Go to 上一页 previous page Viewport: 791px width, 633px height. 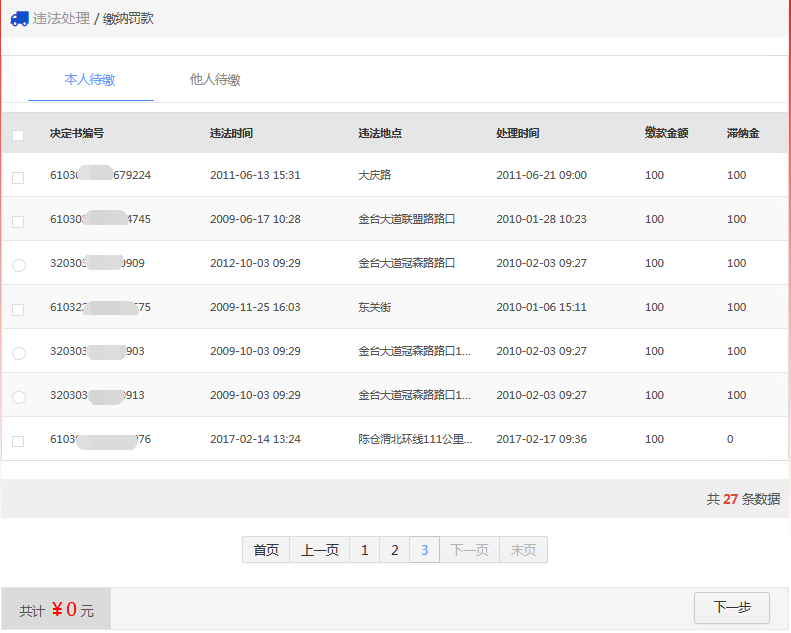coord(319,550)
